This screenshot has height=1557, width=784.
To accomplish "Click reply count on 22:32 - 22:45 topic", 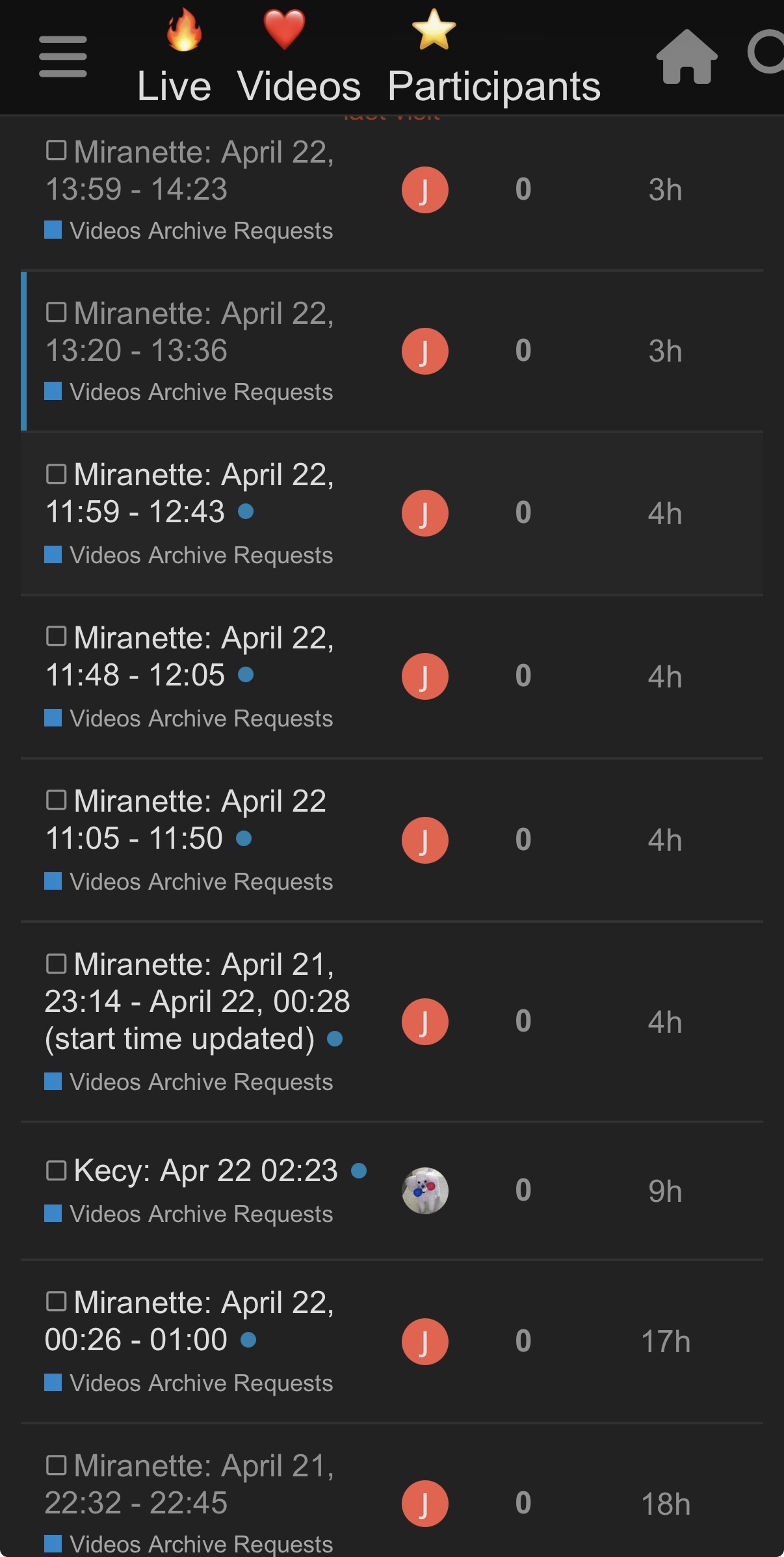I will 523,1503.
